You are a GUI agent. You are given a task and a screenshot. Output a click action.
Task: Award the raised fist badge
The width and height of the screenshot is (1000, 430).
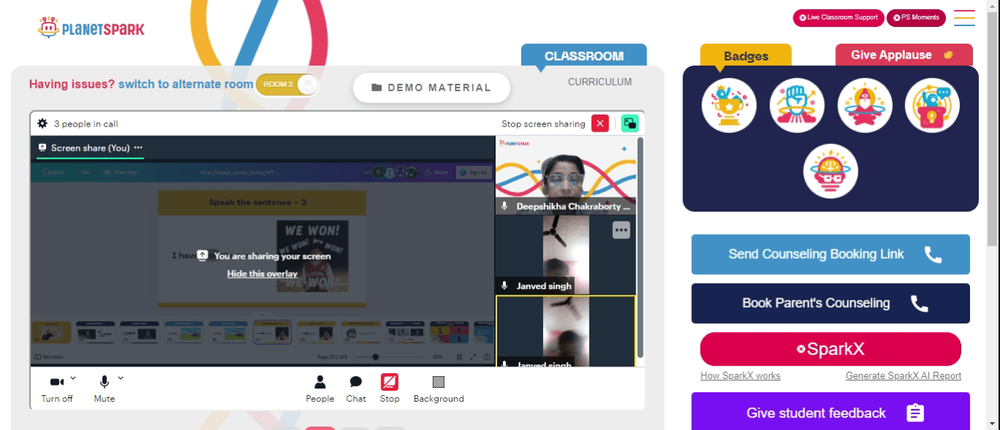coord(797,105)
